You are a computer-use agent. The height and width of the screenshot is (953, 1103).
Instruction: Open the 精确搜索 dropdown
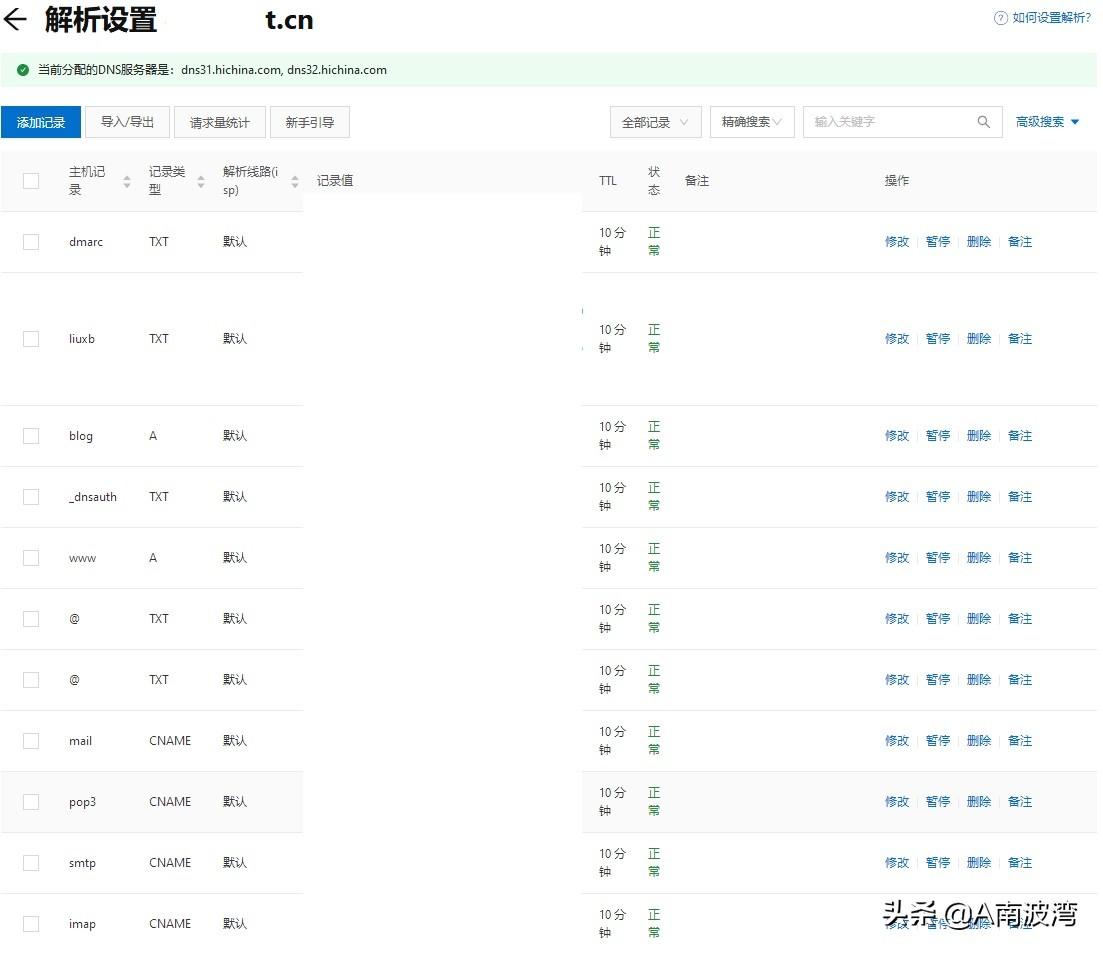pos(752,122)
